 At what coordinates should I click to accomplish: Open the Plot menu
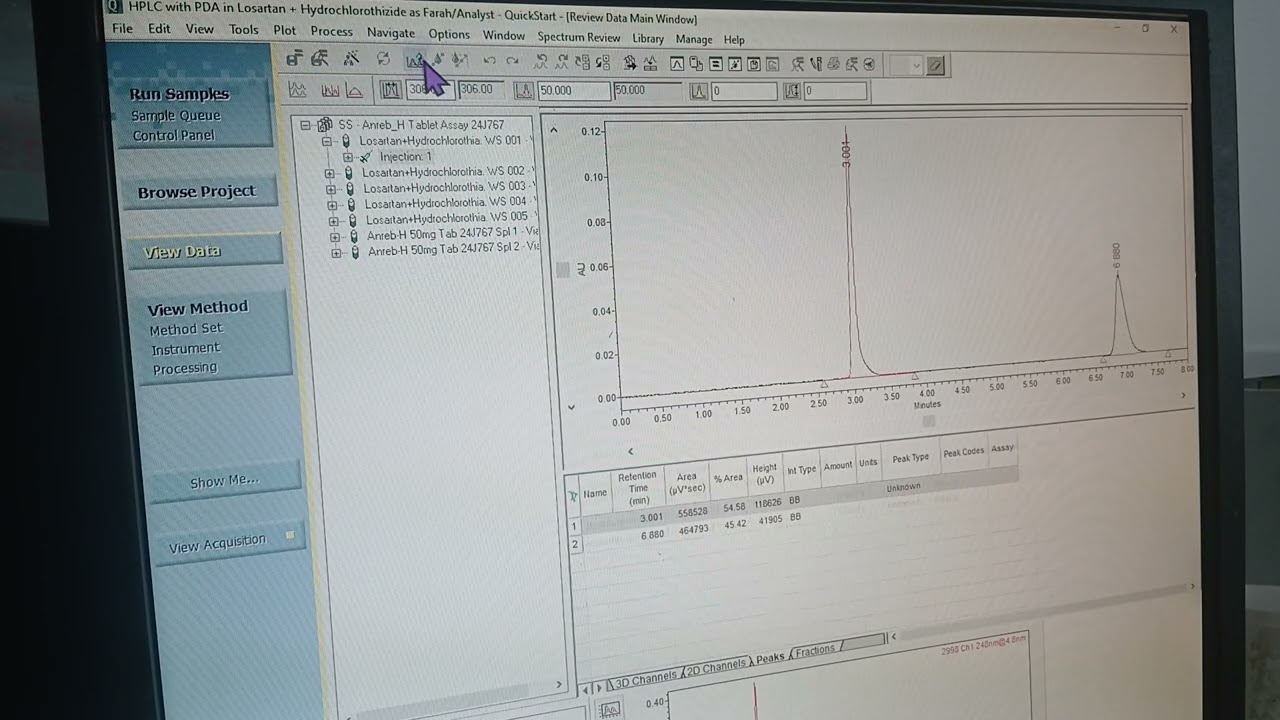[284, 30]
